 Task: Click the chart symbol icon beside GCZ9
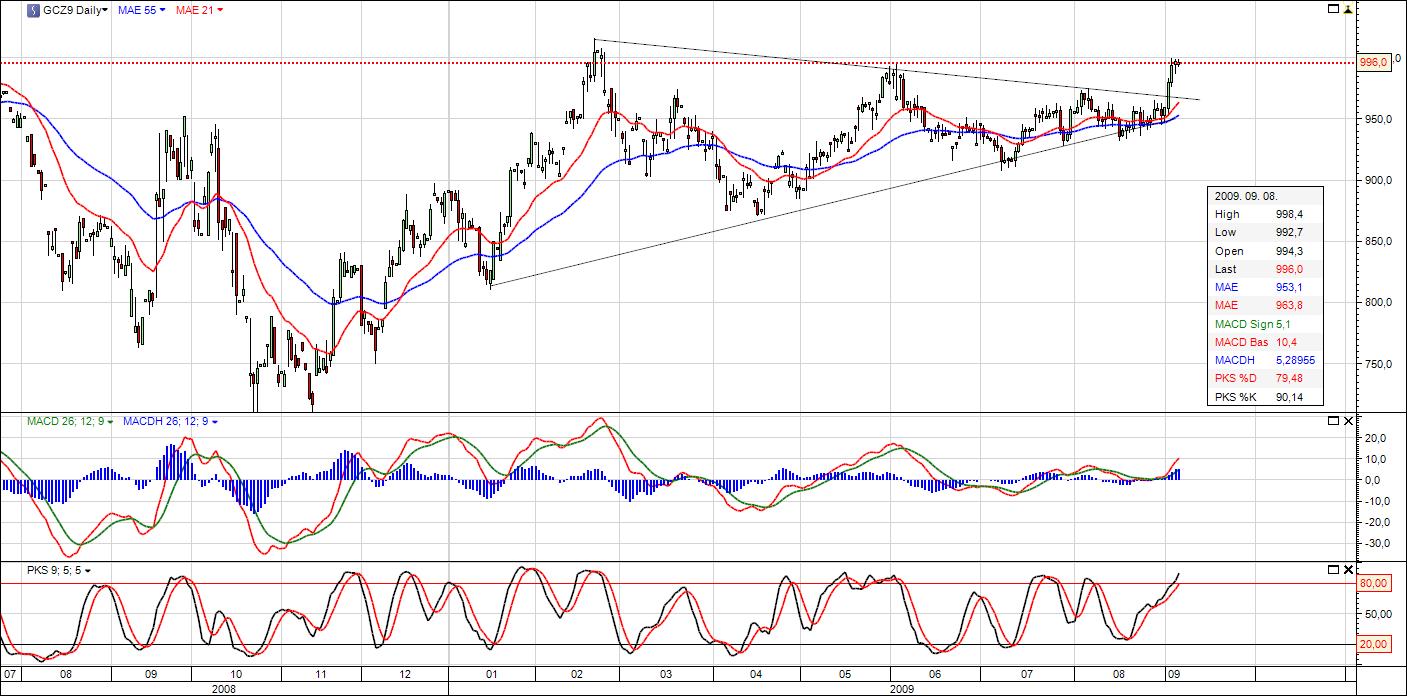point(34,10)
